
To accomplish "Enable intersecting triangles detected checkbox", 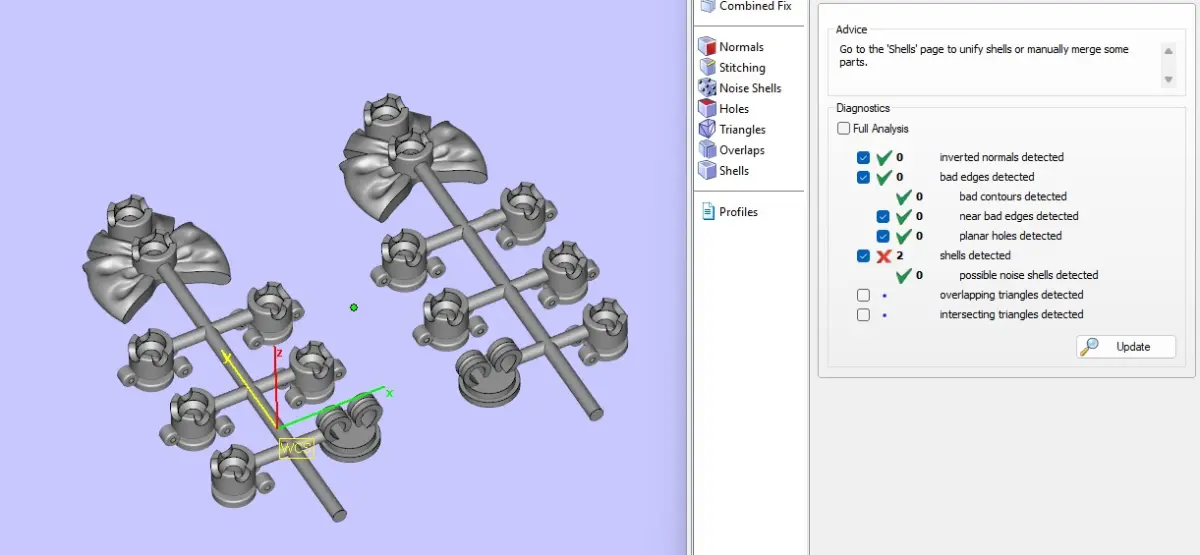I will pyautogui.click(x=863, y=315).
